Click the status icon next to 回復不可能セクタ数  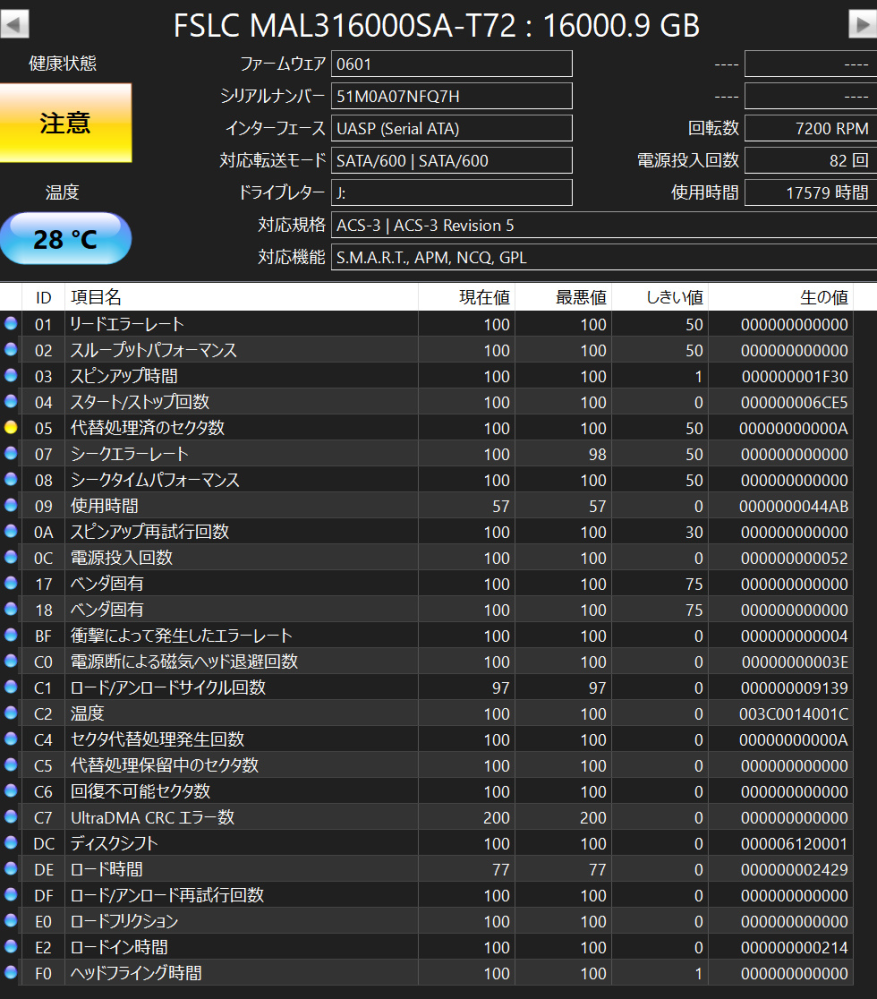click(x=12, y=791)
